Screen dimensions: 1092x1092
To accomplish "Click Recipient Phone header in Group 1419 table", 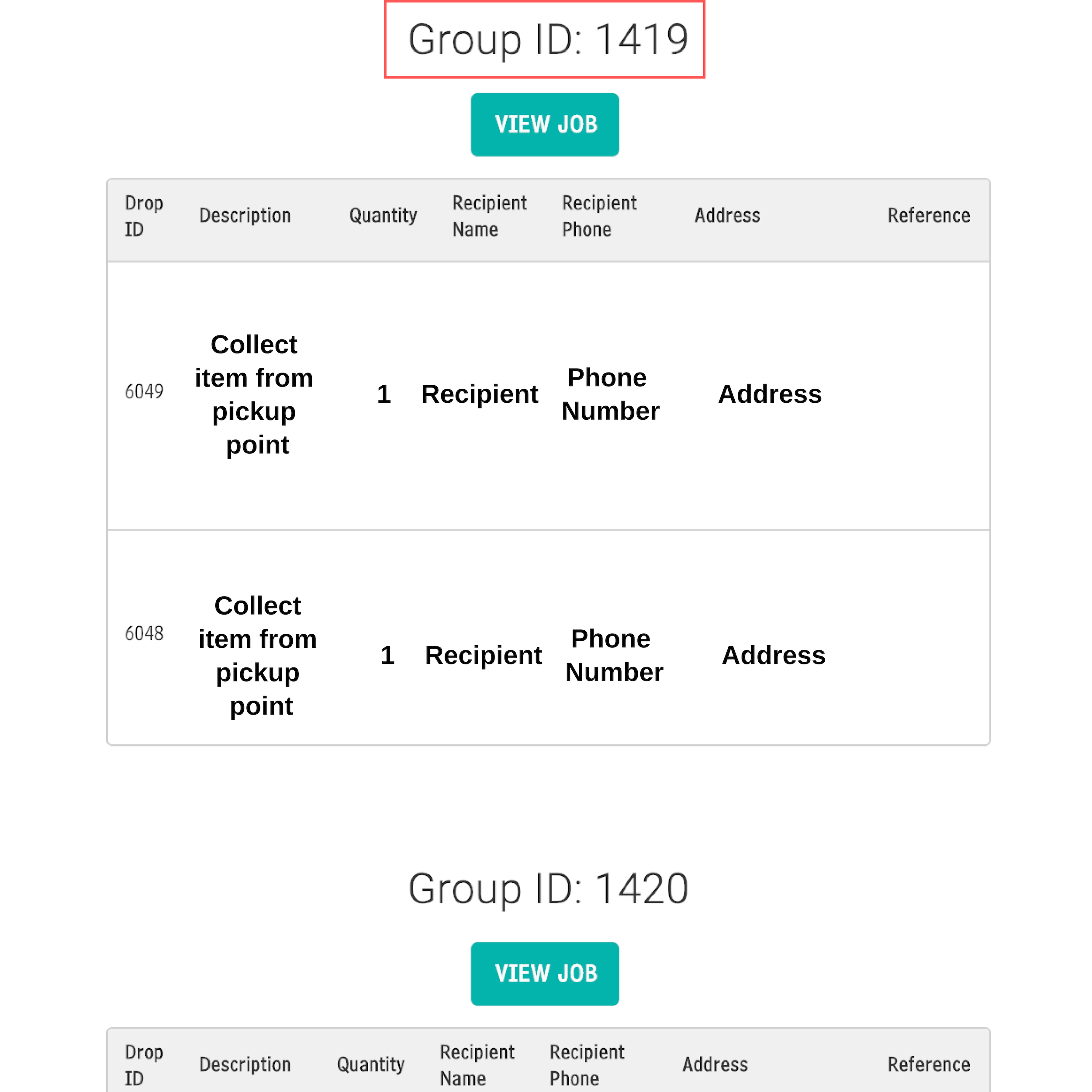I will [x=598, y=216].
